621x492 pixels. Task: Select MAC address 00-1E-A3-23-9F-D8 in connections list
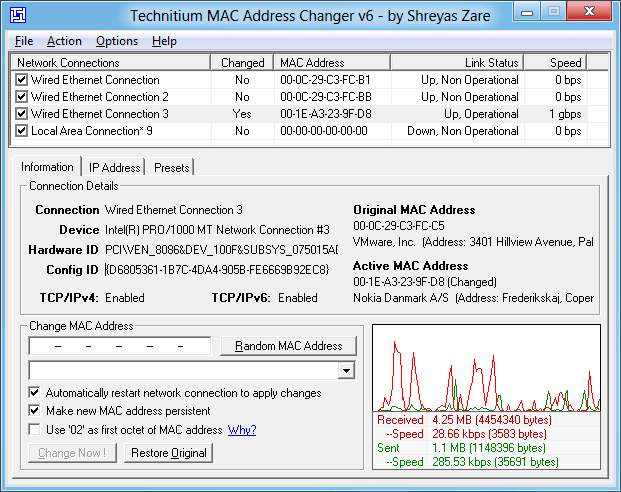coord(326,114)
